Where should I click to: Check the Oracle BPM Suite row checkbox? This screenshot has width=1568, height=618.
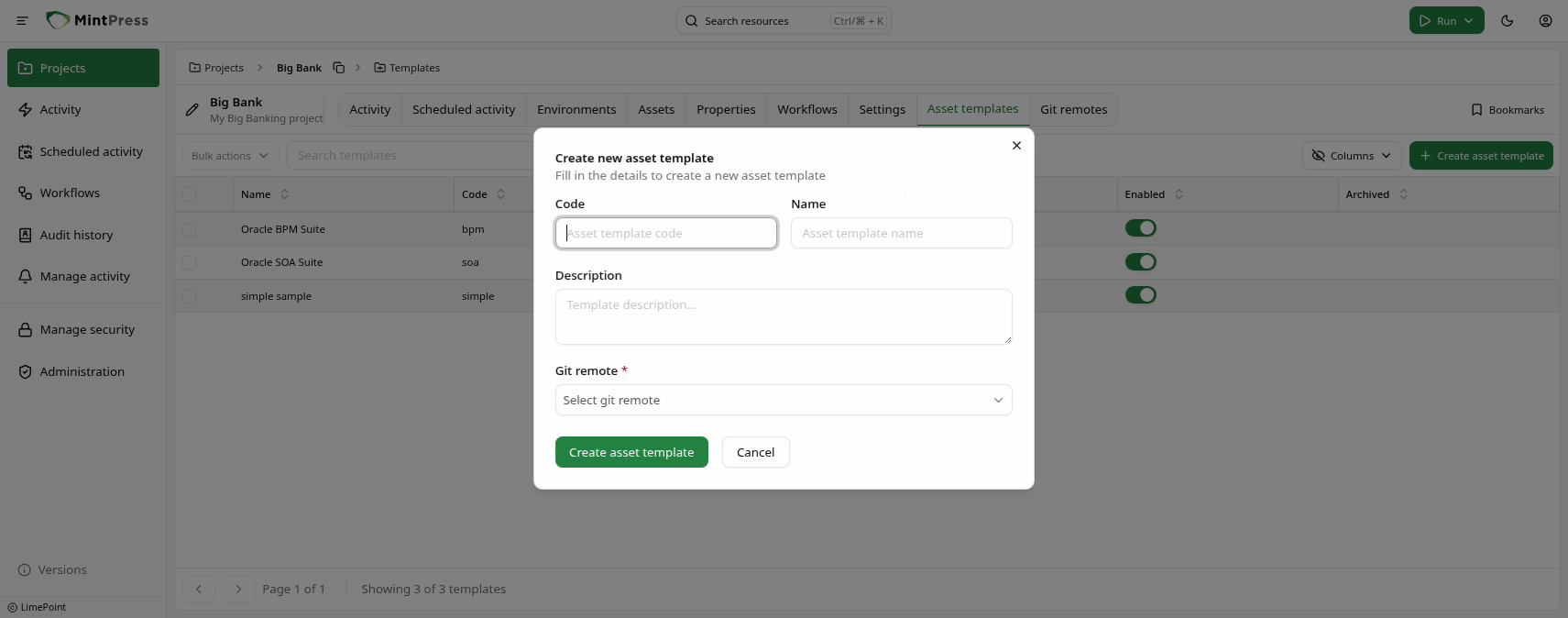click(189, 229)
